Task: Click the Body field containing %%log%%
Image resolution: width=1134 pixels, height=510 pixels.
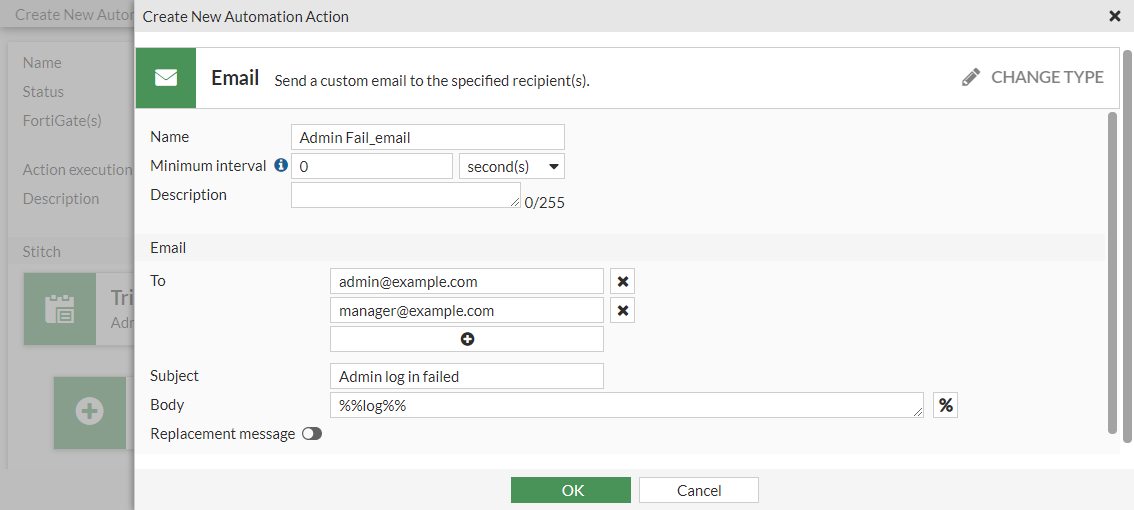Action: click(x=626, y=405)
